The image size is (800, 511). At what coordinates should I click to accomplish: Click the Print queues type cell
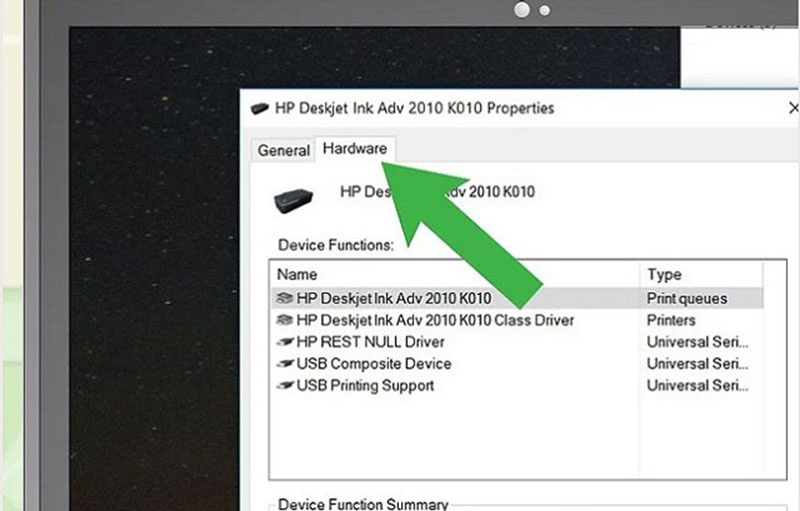click(687, 299)
